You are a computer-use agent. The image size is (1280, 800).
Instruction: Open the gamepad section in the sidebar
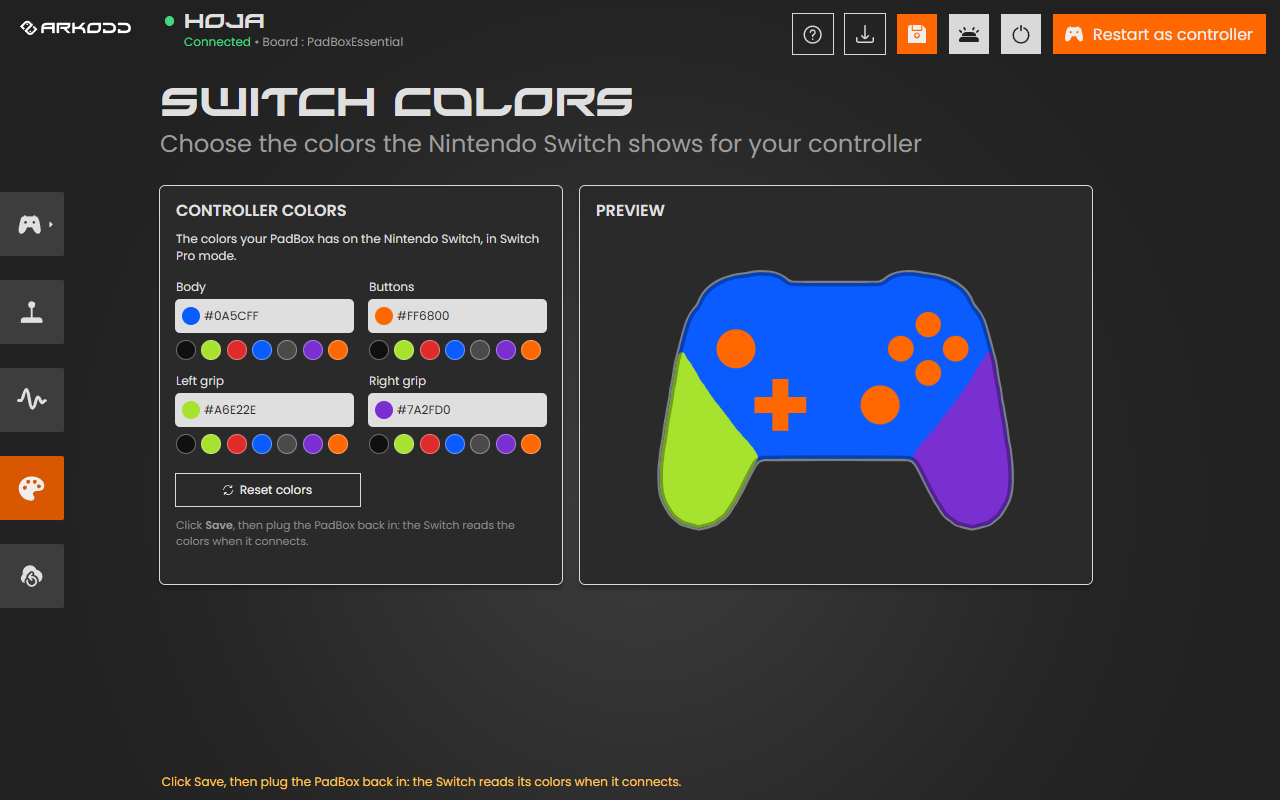32,224
